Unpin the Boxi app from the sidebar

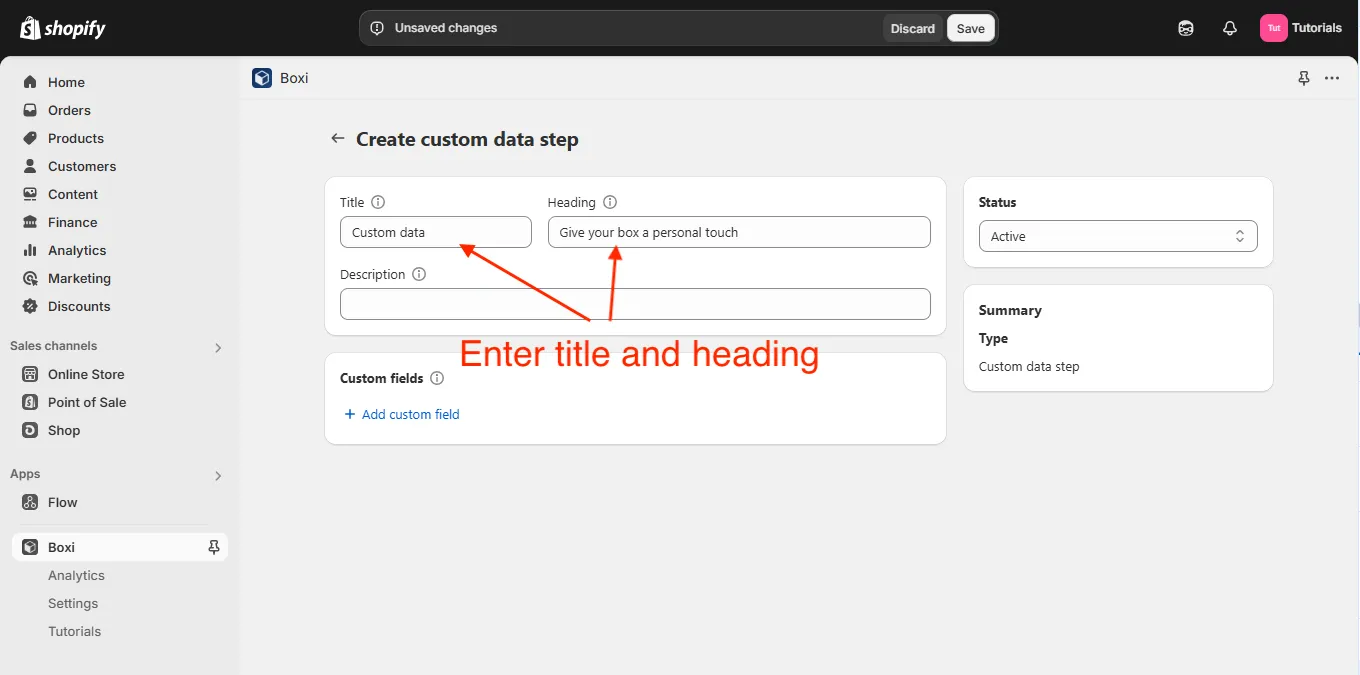tap(212, 547)
